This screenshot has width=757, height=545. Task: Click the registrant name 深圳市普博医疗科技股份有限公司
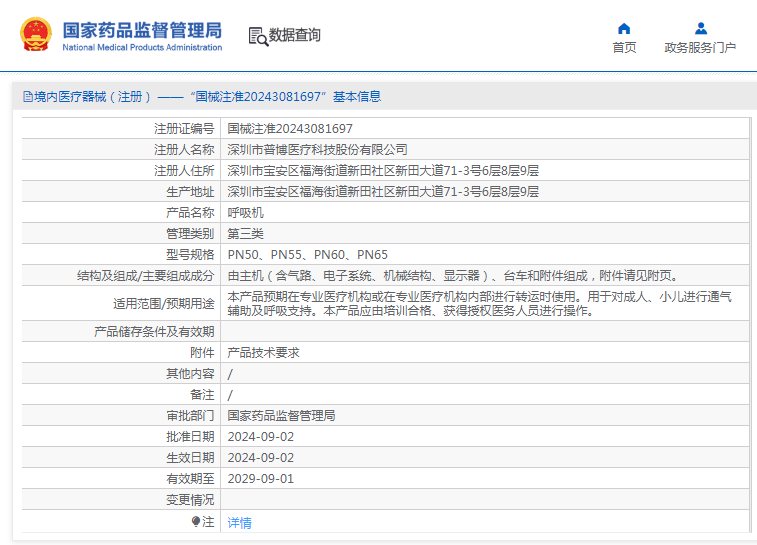point(317,150)
